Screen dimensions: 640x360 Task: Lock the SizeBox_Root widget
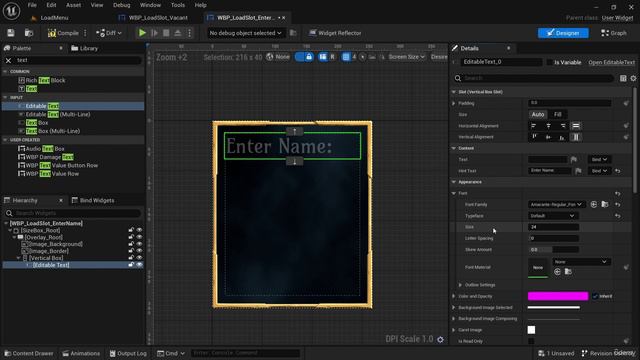pos(131,230)
